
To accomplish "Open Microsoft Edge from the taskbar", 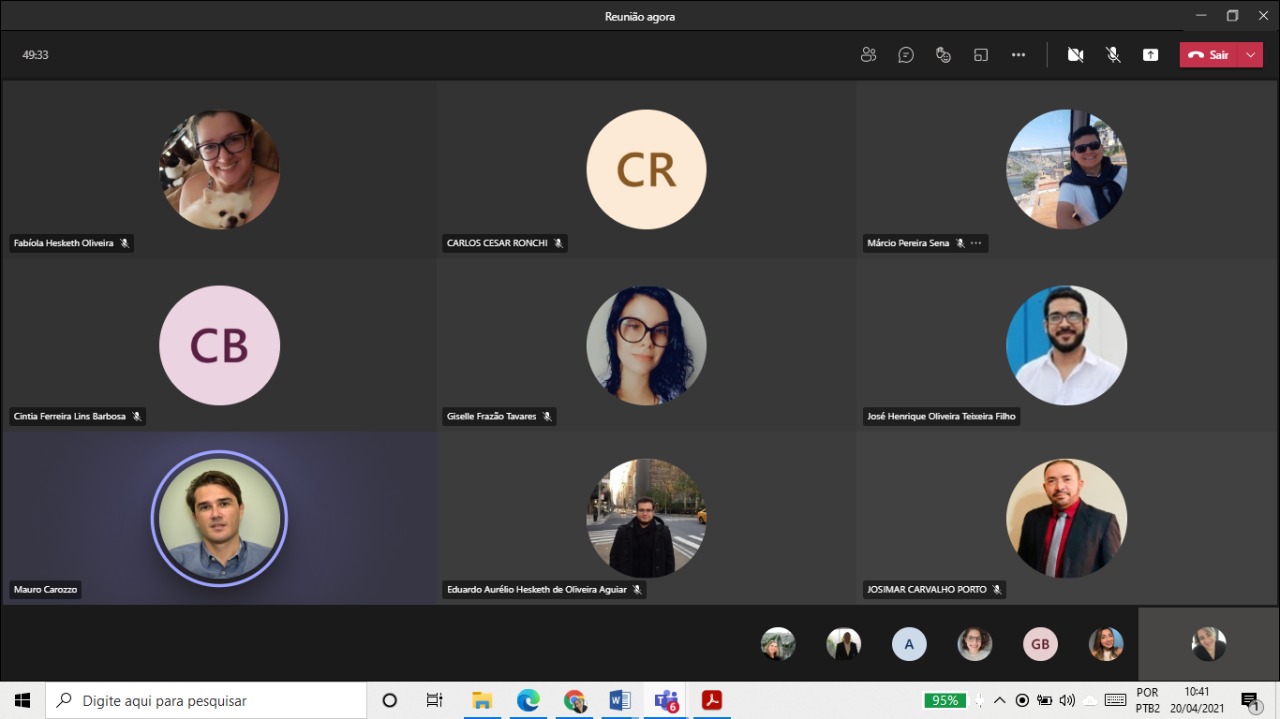I will (x=528, y=700).
